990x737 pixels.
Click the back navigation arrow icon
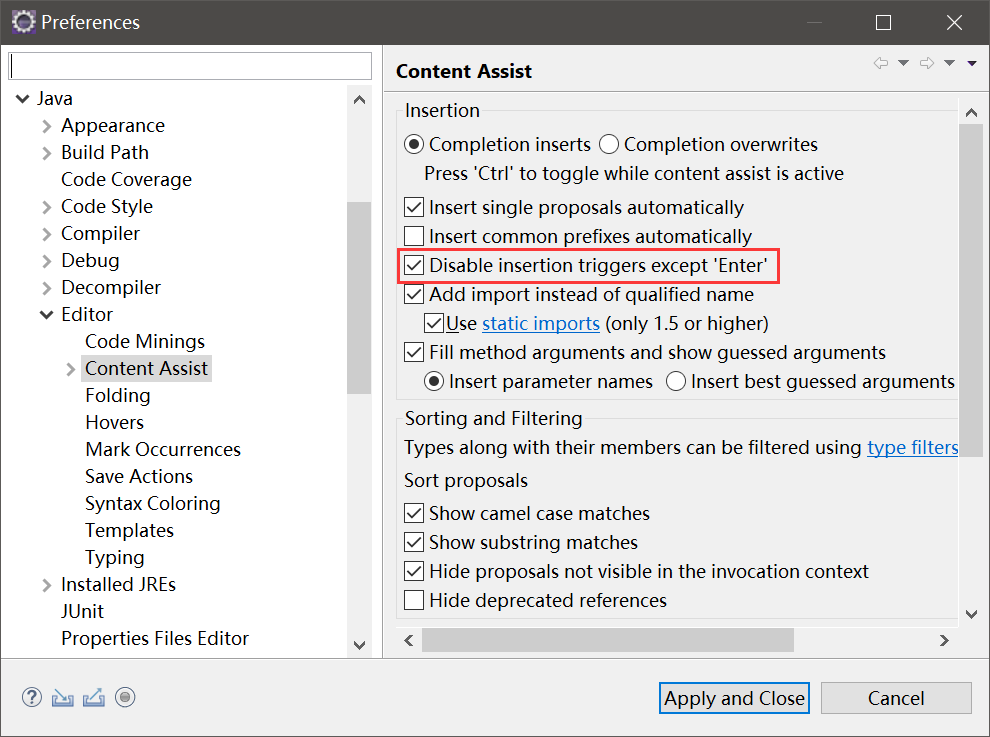click(x=881, y=63)
